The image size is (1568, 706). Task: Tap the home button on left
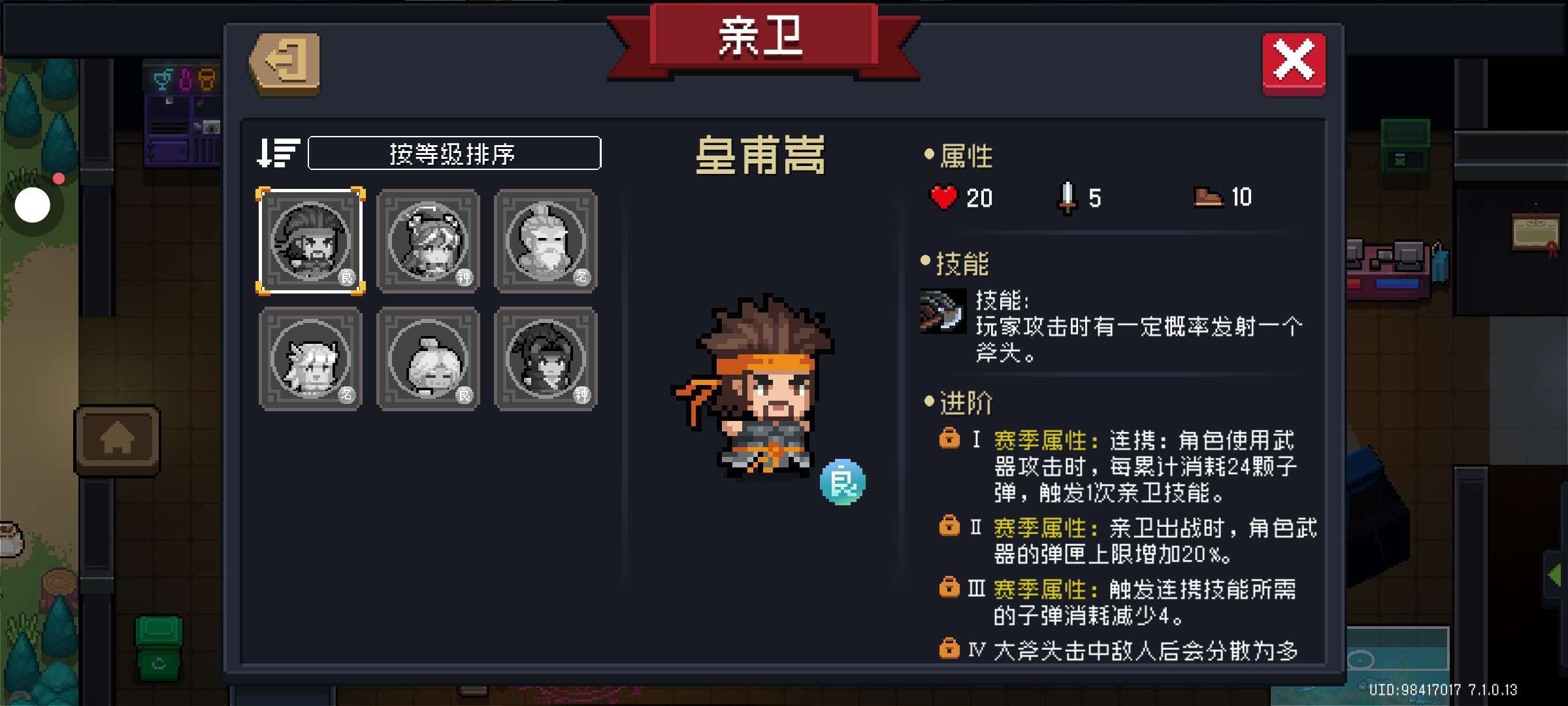[x=117, y=439]
